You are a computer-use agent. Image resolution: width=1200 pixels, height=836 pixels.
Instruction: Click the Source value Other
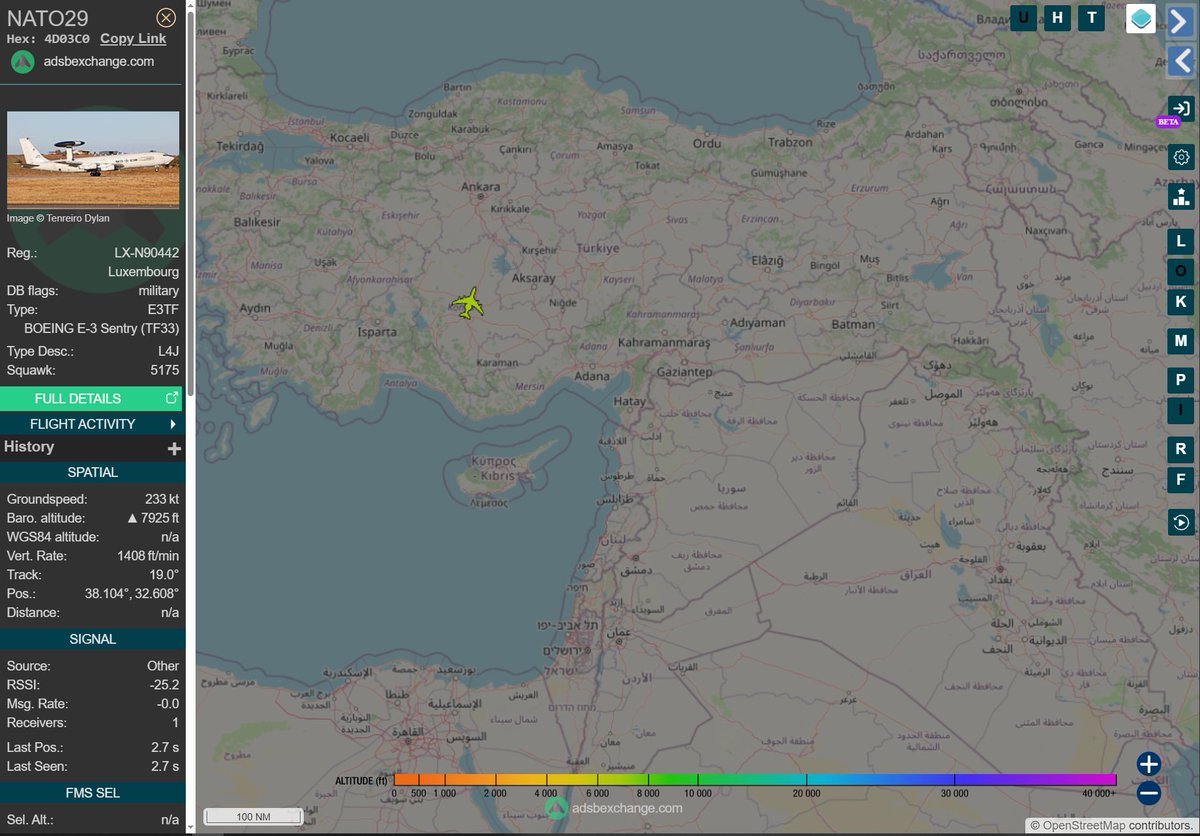point(163,666)
